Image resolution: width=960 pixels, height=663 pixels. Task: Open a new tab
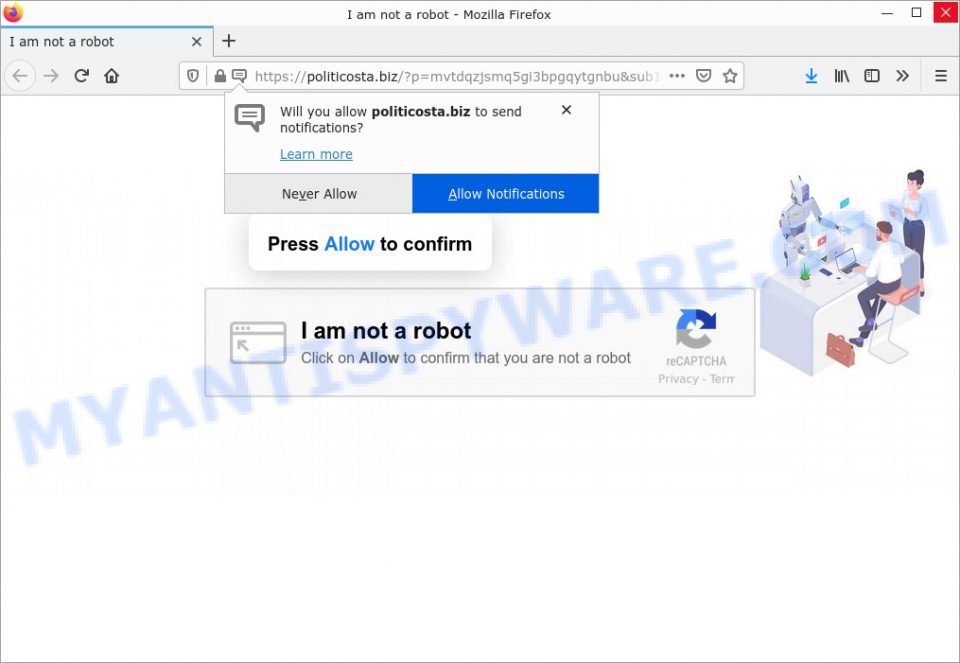coord(229,41)
